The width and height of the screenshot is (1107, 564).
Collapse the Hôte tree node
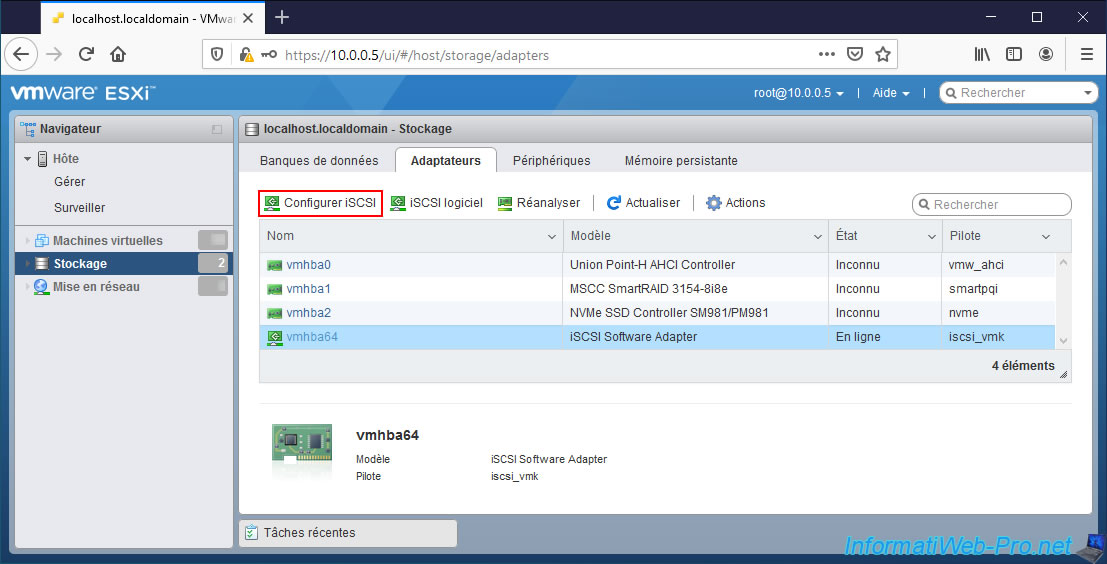(28, 159)
